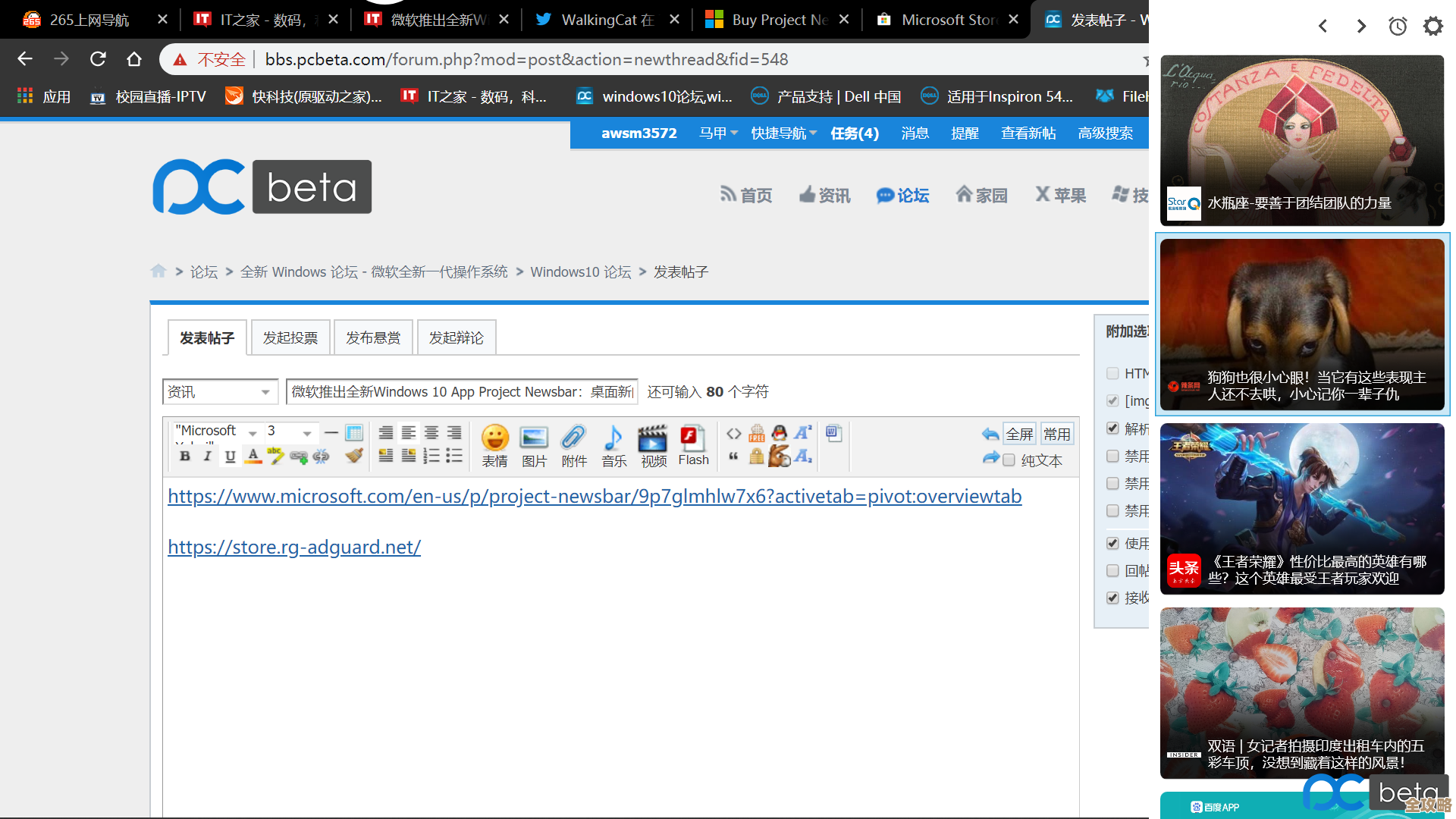Image resolution: width=1456 pixels, height=819 pixels.
Task: Apply bold formatting to the text
Action: point(186,456)
